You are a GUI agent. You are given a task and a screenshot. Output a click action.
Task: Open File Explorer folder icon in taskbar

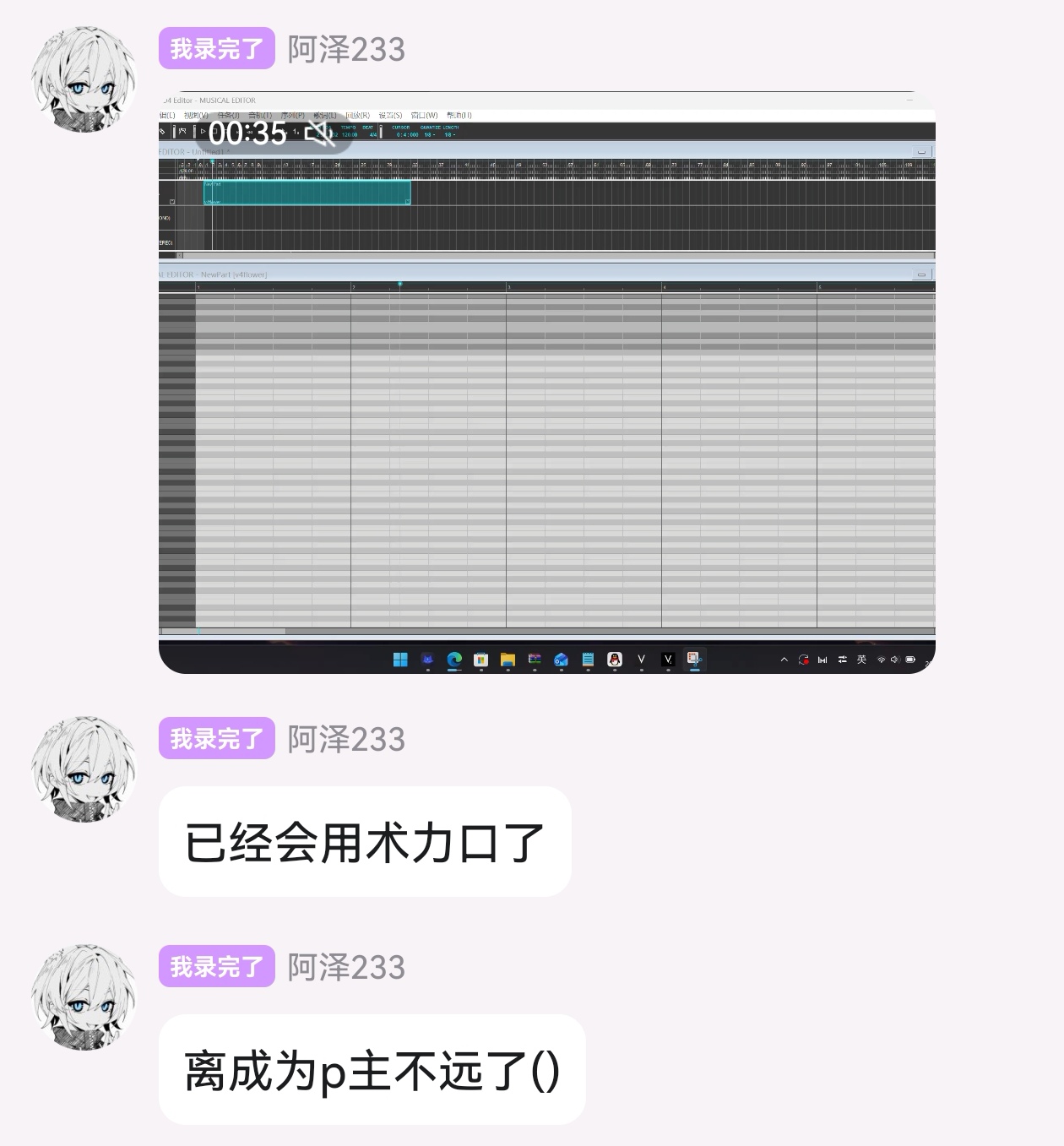coord(508,660)
